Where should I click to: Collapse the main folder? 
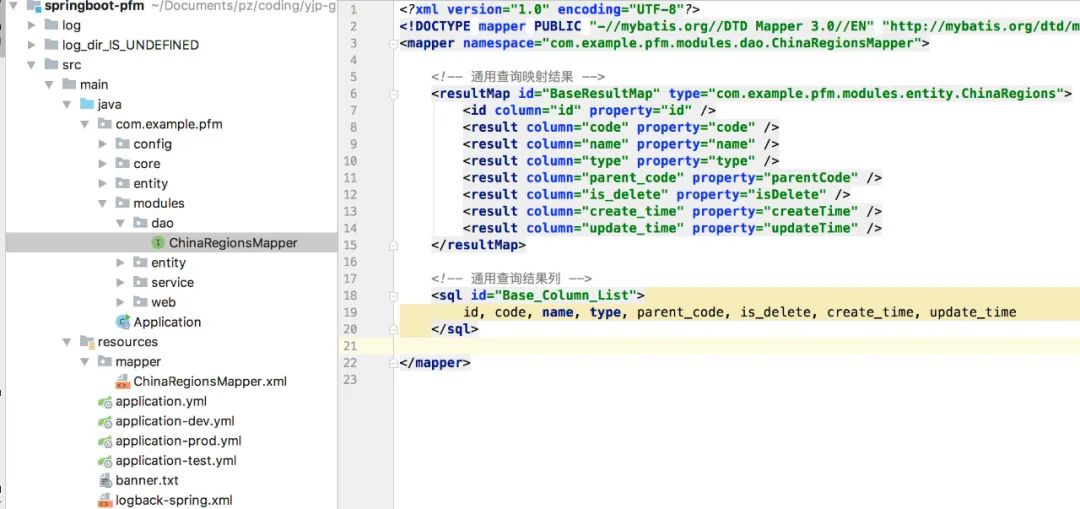point(50,85)
